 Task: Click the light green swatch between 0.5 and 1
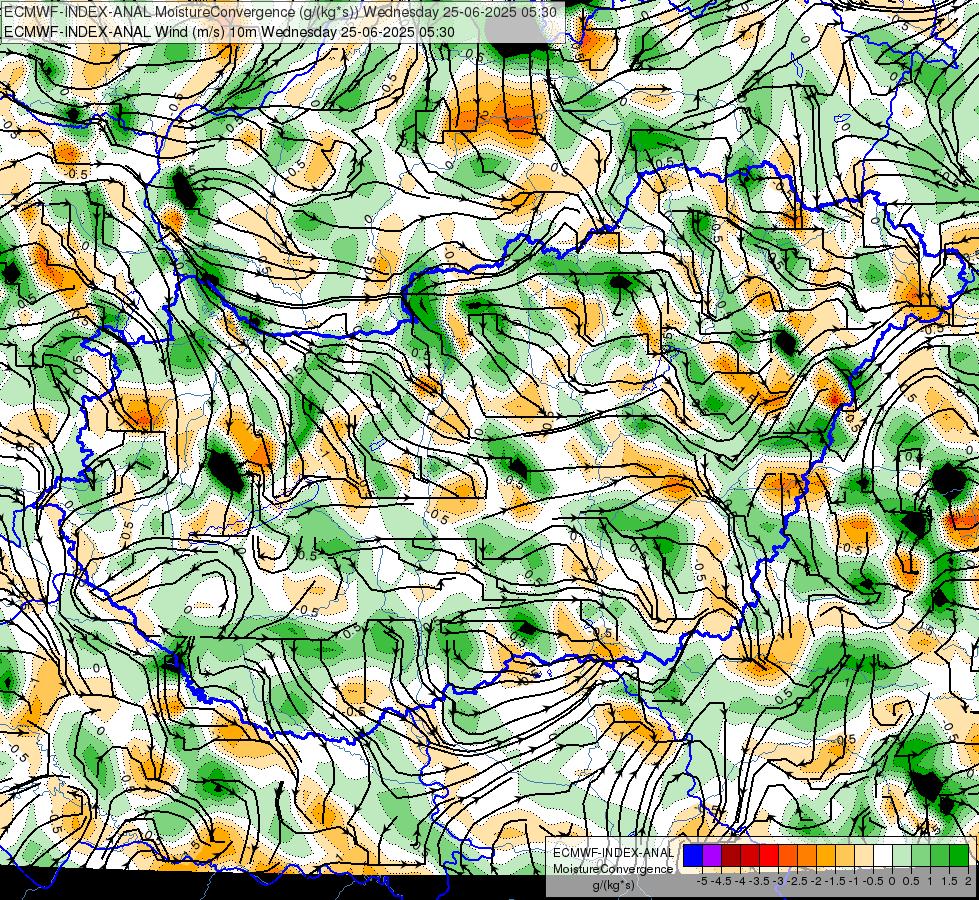[921, 856]
